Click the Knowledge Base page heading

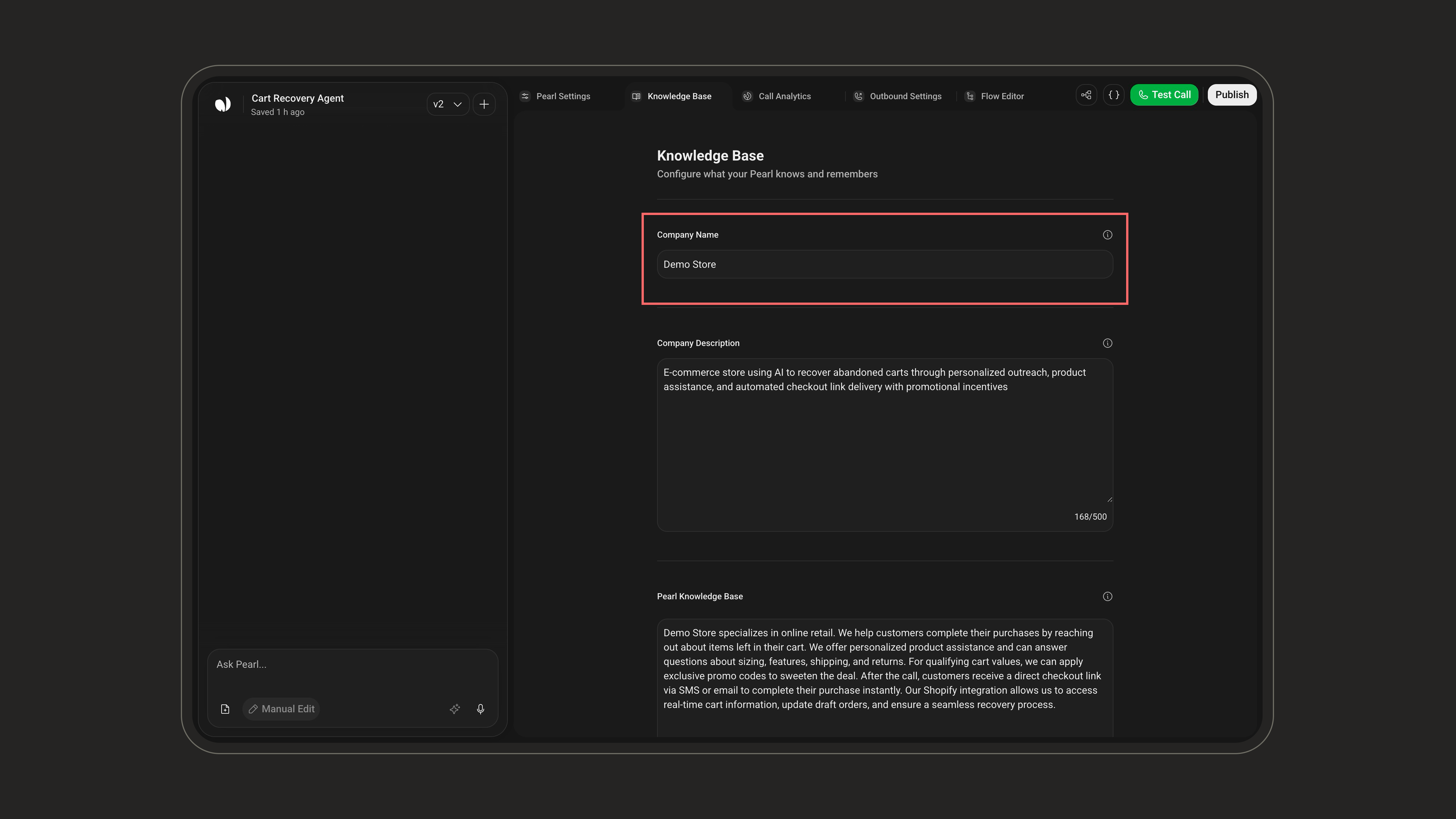pos(710,156)
